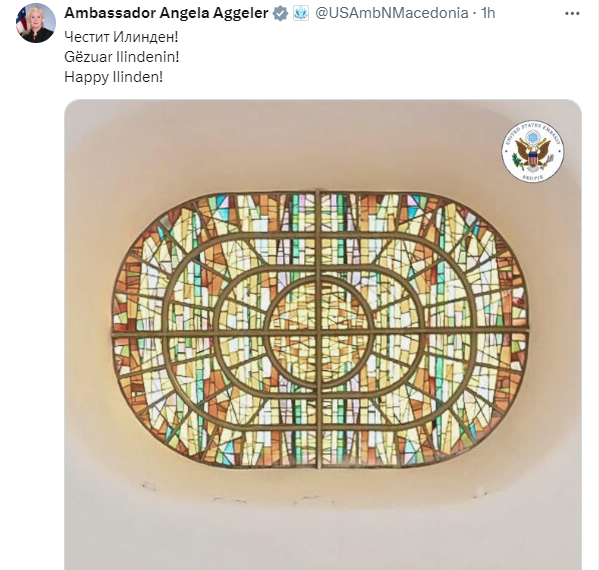The image size is (599, 570).
Task: Open the display name Ambassador Angela Aggeler
Action: (x=166, y=13)
